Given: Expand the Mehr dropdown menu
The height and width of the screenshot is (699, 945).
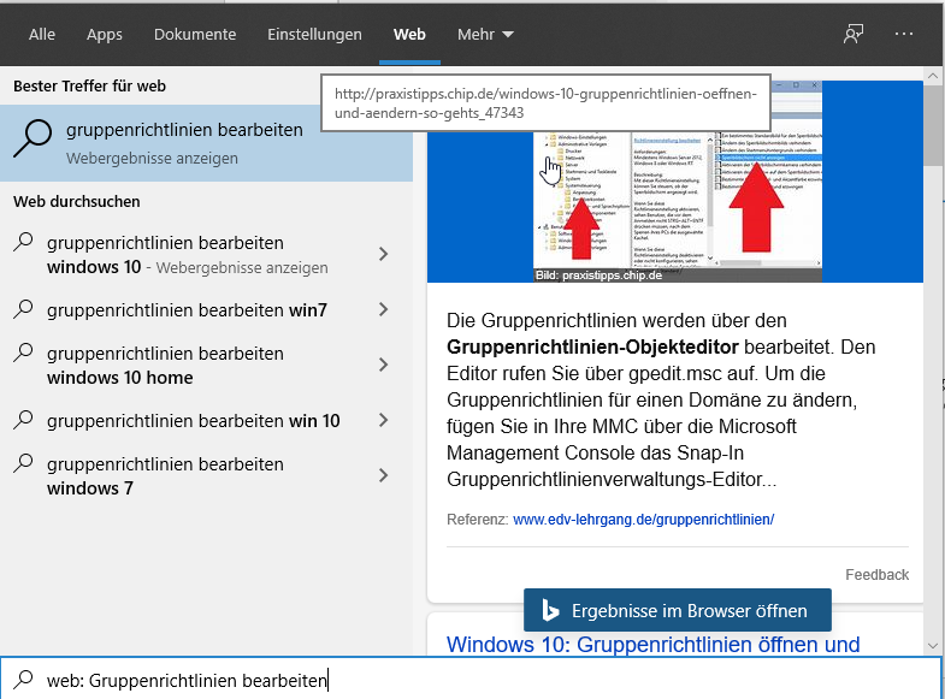Looking at the screenshot, I should (485, 34).
